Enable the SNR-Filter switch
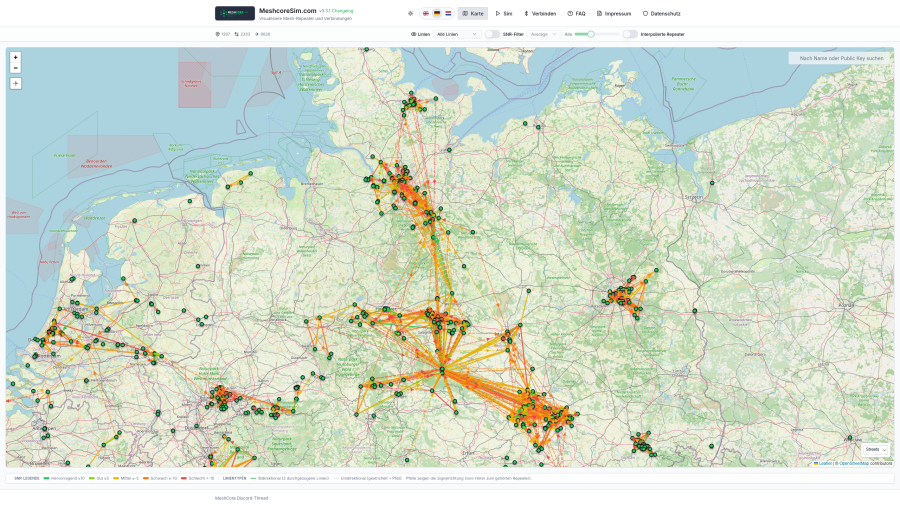Screen dimensions: 900x506 (x=492, y=34)
